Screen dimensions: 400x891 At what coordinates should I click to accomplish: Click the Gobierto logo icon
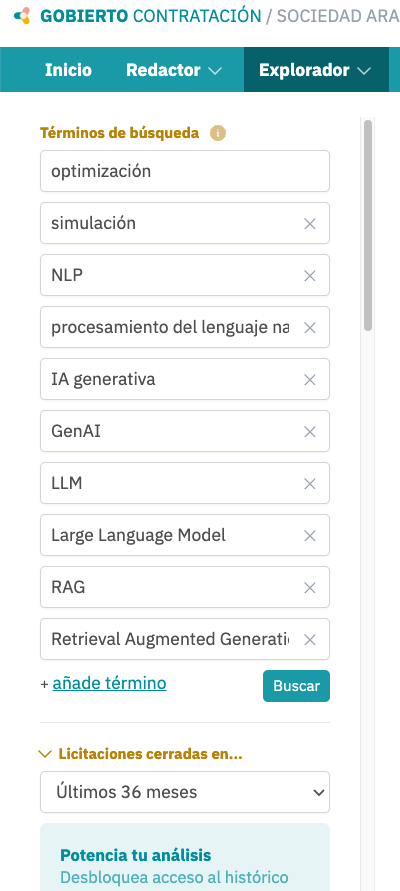[x=22, y=16]
